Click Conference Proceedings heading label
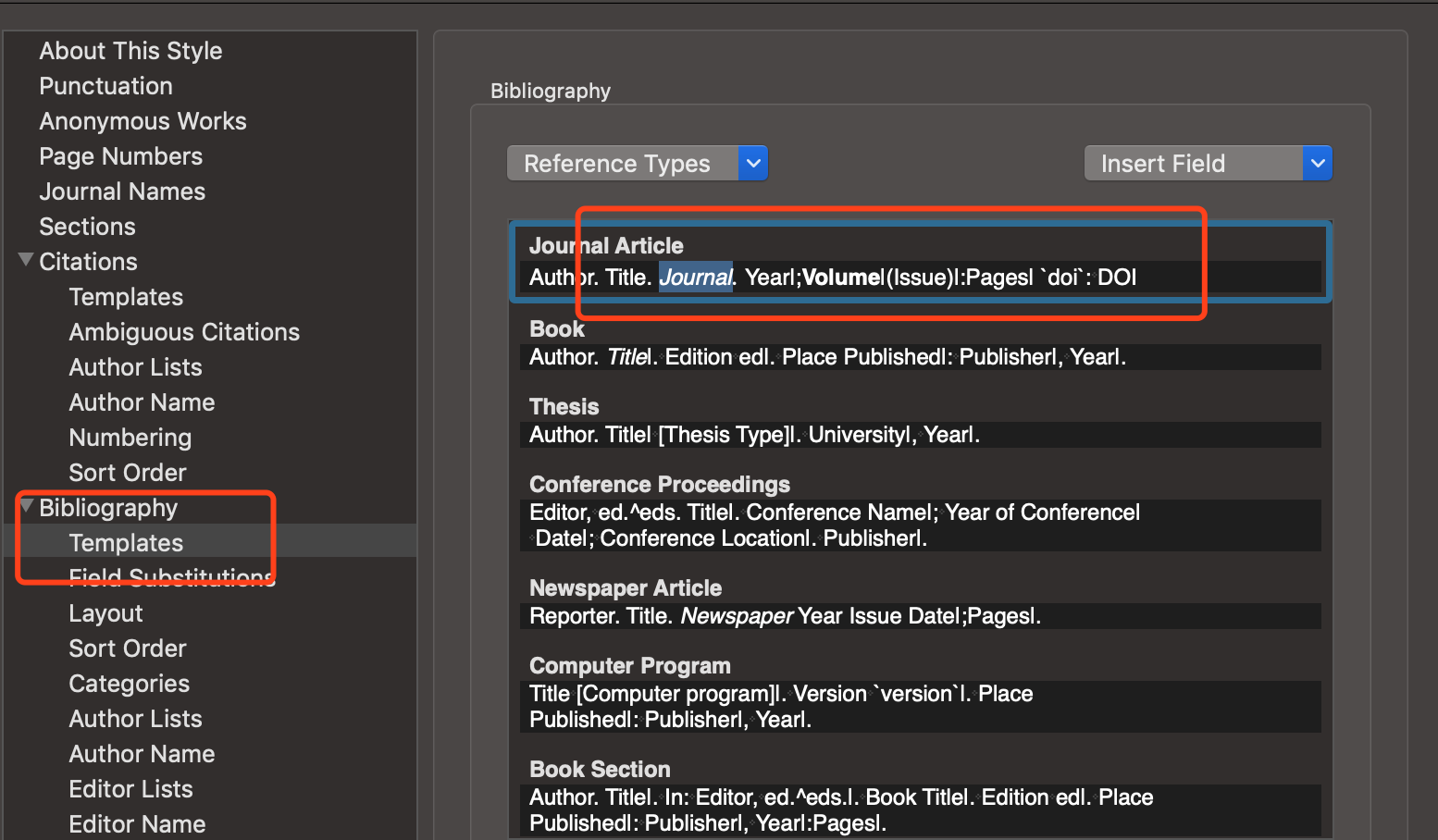This screenshot has width=1438, height=840. (x=660, y=485)
